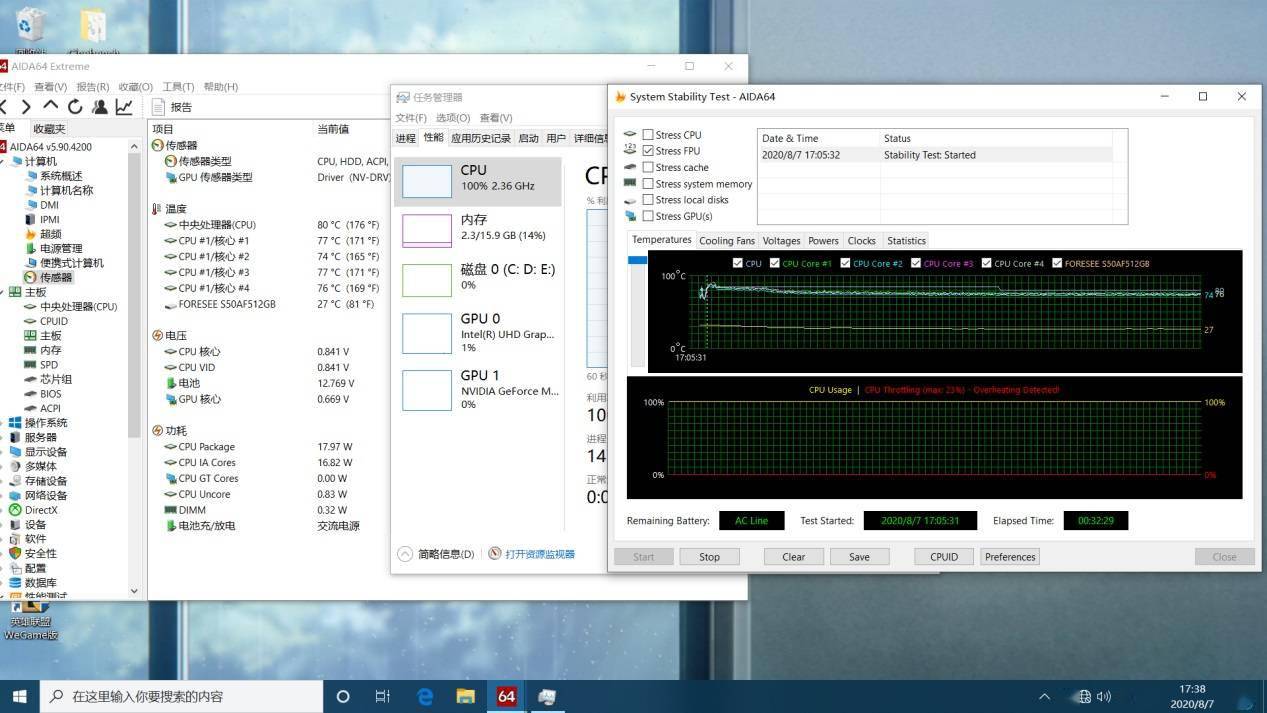The height and width of the screenshot is (713, 1267).
Task: Switch to AIDA64 taskbar icon
Action: coord(506,696)
